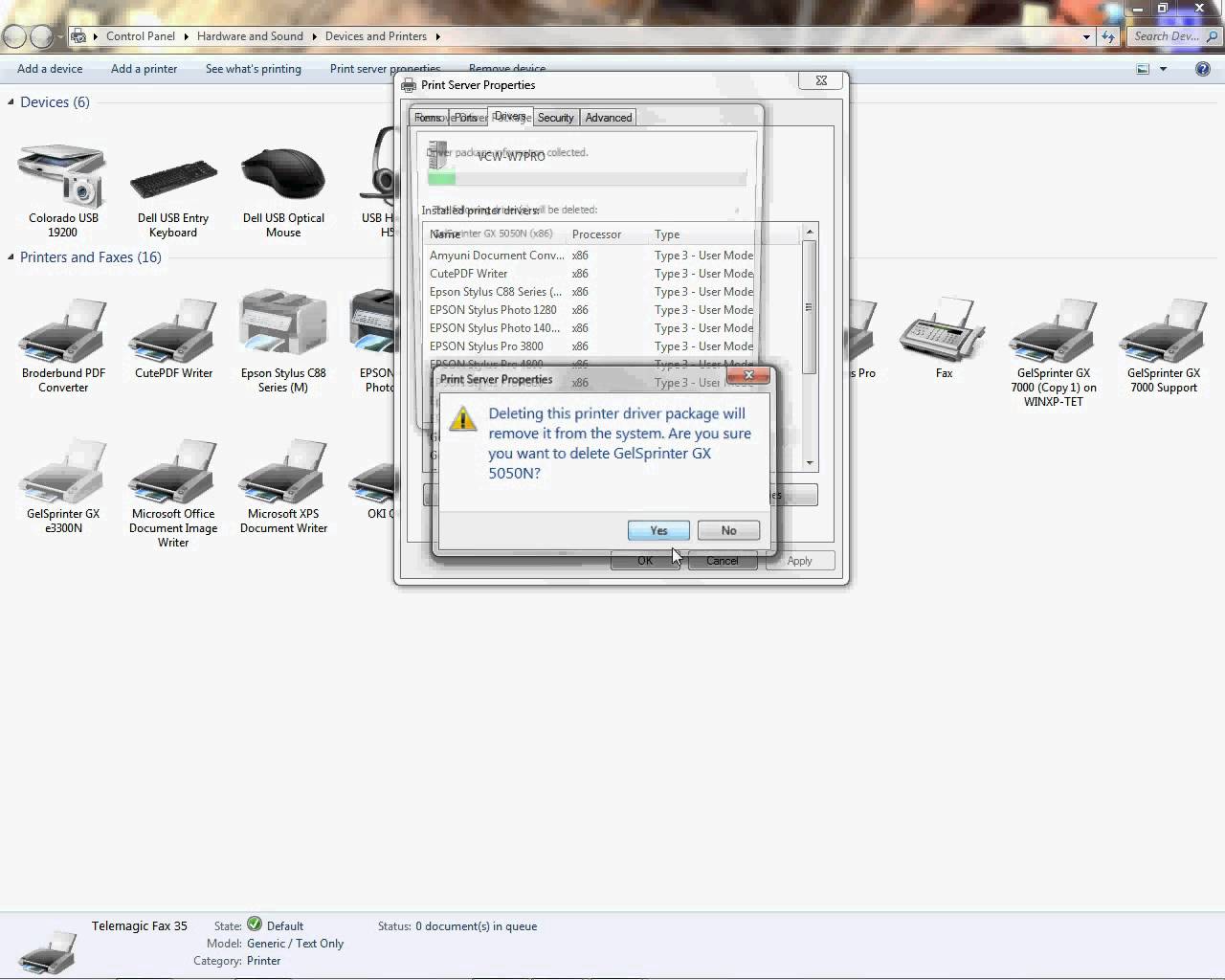This screenshot has height=980, width=1225.
Task: Click No to keep the driver package
Action: tap(728, 530)
